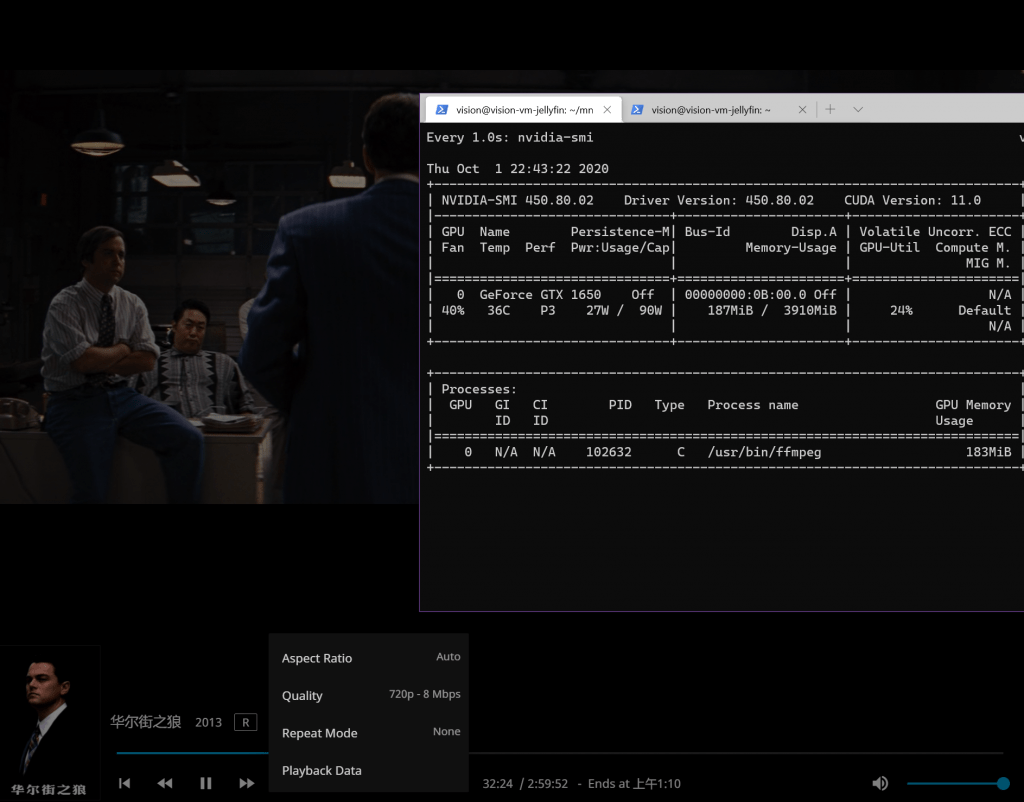Image resolution: width=1024 pixels, height=802 pixels.
Task: Click the 24% GPU-Util value
Action: coord(901,310)
